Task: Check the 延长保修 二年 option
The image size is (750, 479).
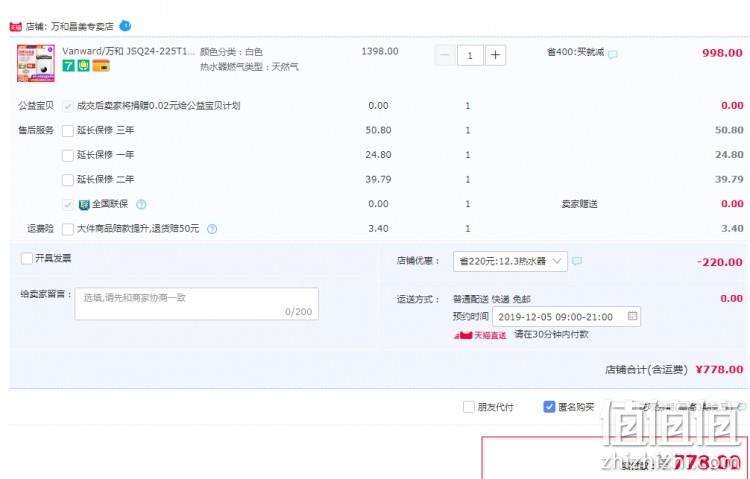Action: [x=68, y=180]
